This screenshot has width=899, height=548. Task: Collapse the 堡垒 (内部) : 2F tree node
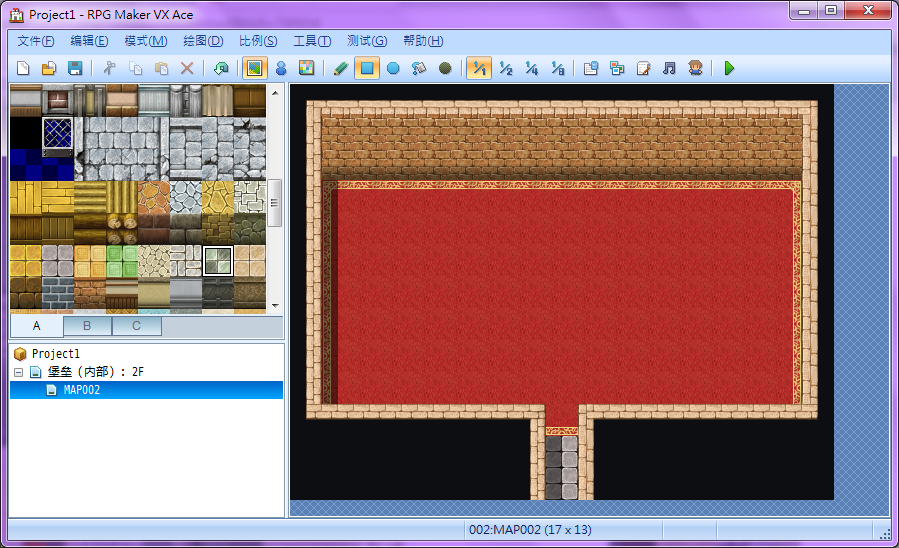click(18, 372)
